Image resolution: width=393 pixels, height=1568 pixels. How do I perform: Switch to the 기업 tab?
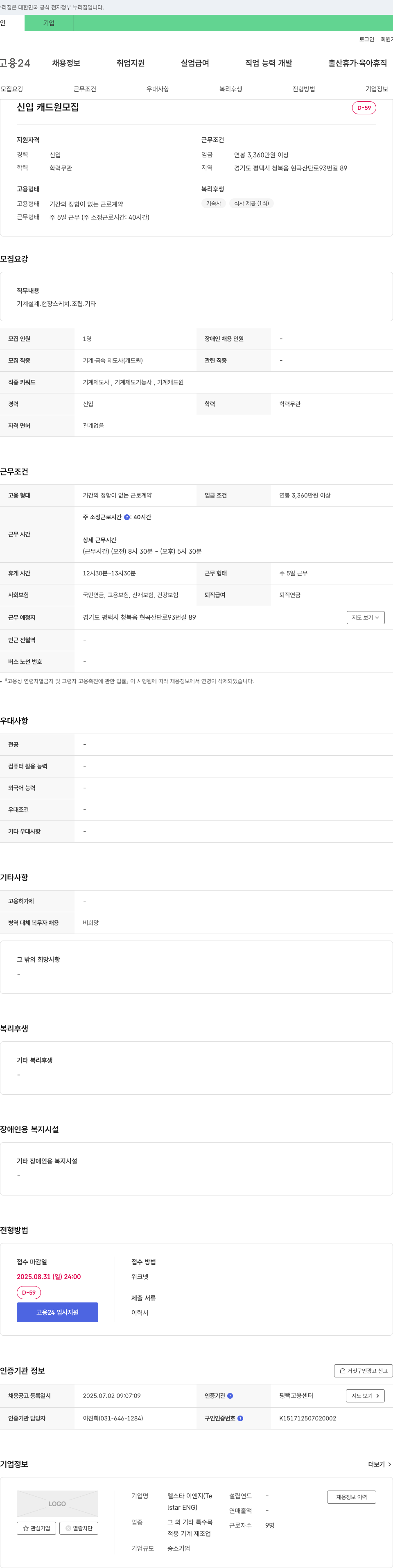click(49, 23)
